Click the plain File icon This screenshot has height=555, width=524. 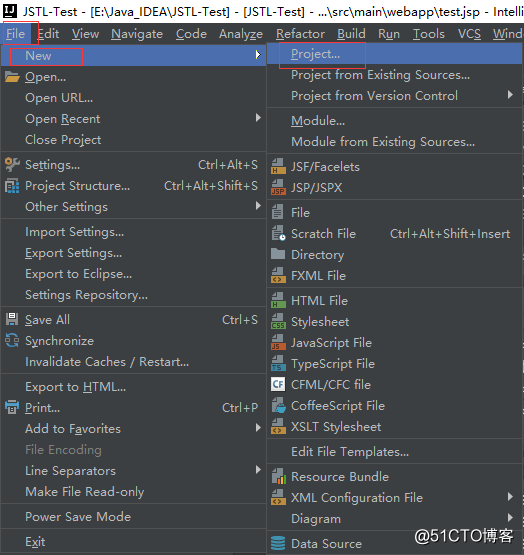[278, 212]
